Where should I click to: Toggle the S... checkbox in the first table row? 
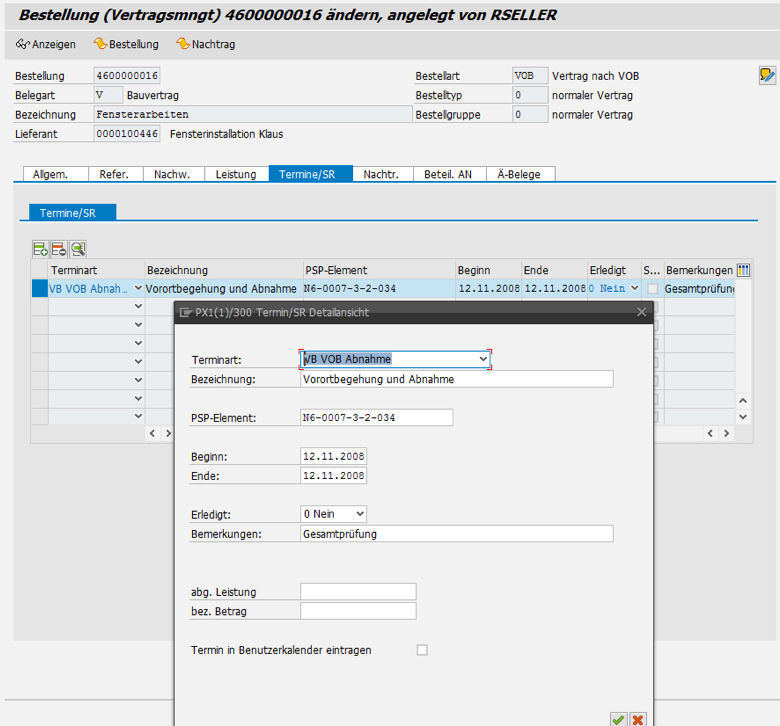pyautogui.click(x=652, y=289)
